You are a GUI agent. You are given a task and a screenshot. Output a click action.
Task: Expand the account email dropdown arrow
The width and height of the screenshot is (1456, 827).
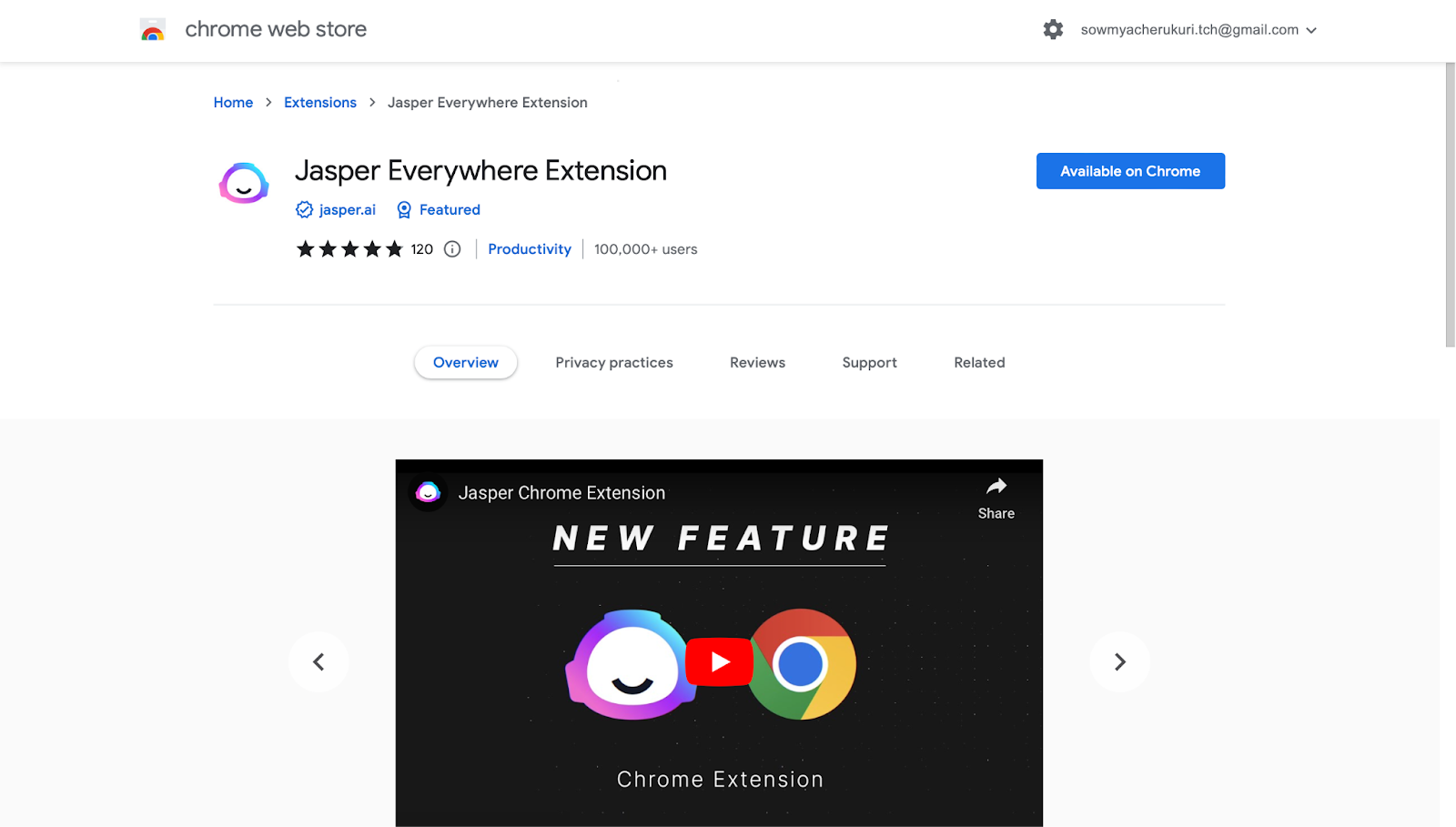[x=1311, y=30]
